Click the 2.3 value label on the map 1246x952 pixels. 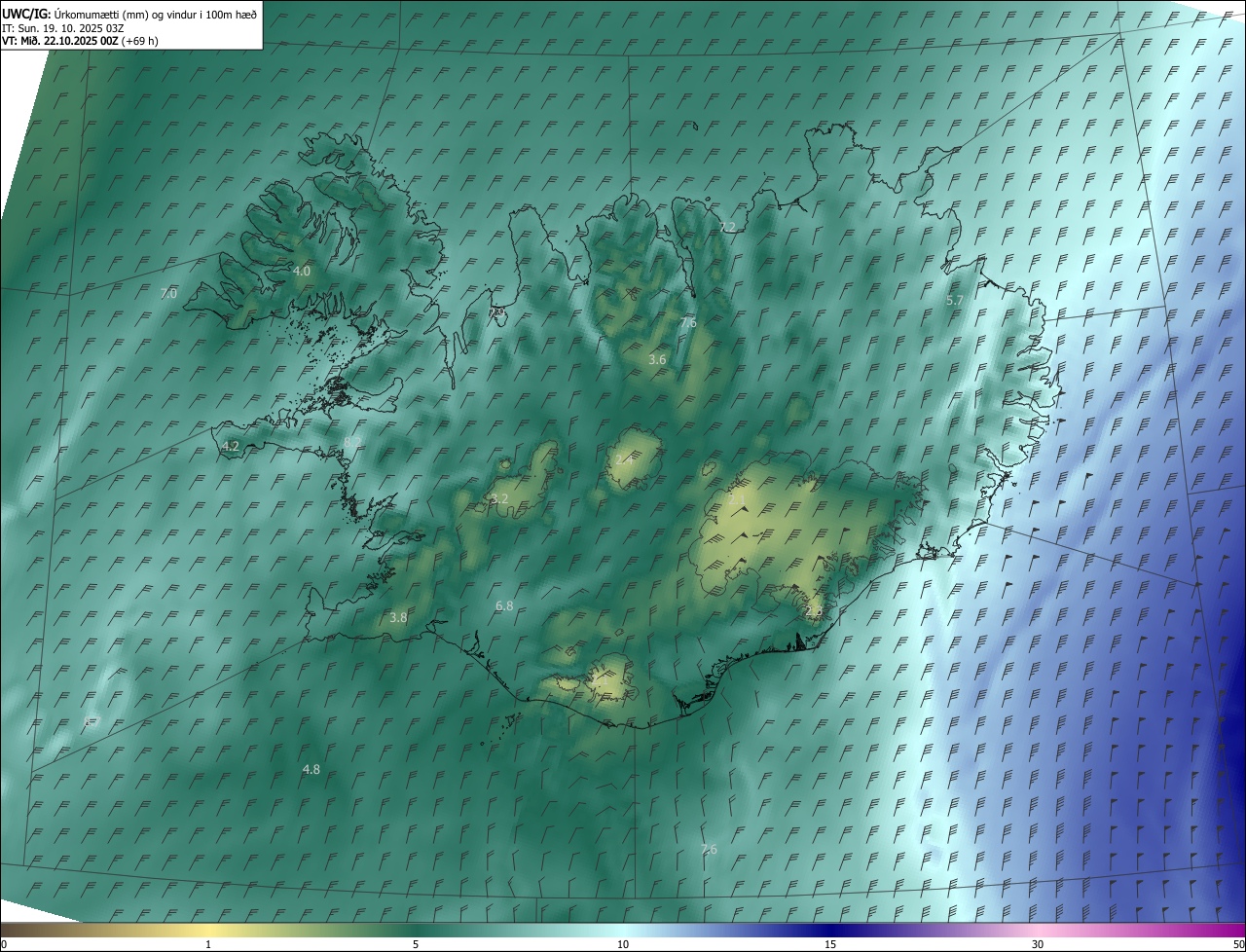click(814, 610)
